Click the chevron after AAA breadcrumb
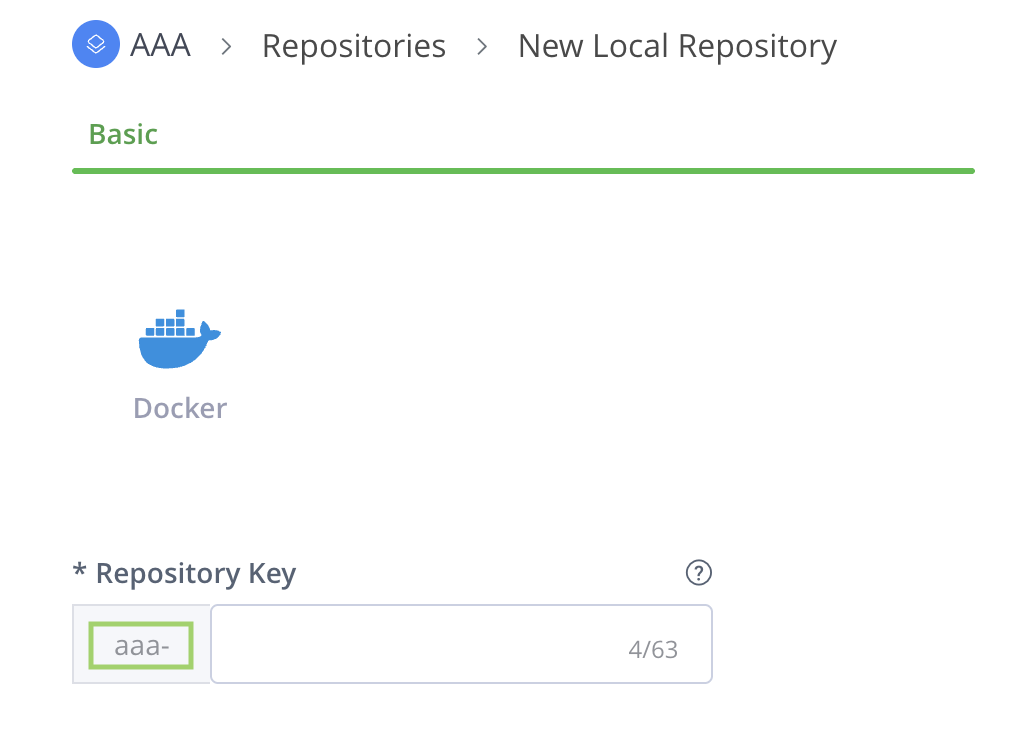The width and height of the screenshot is (1026, 750). (226, 46)
